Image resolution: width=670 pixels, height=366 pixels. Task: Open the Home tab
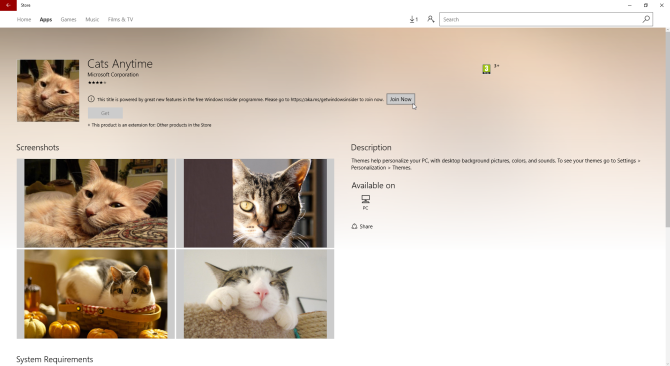click(24, 19)
